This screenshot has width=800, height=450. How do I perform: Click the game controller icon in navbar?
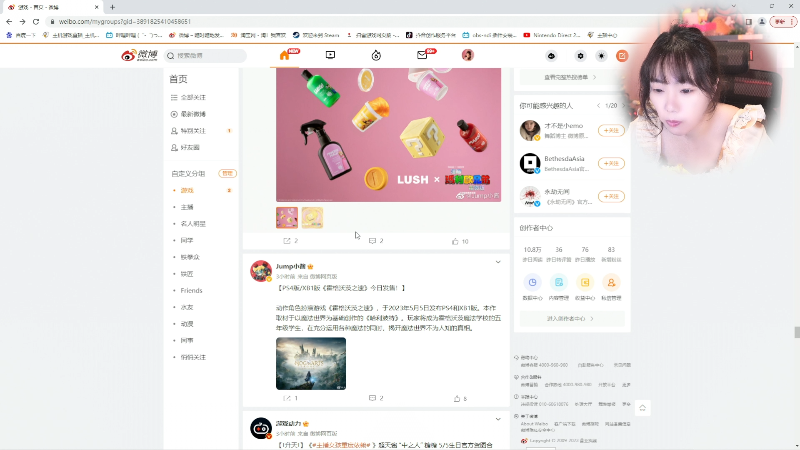pyautogui.click(x=551, y=56)
